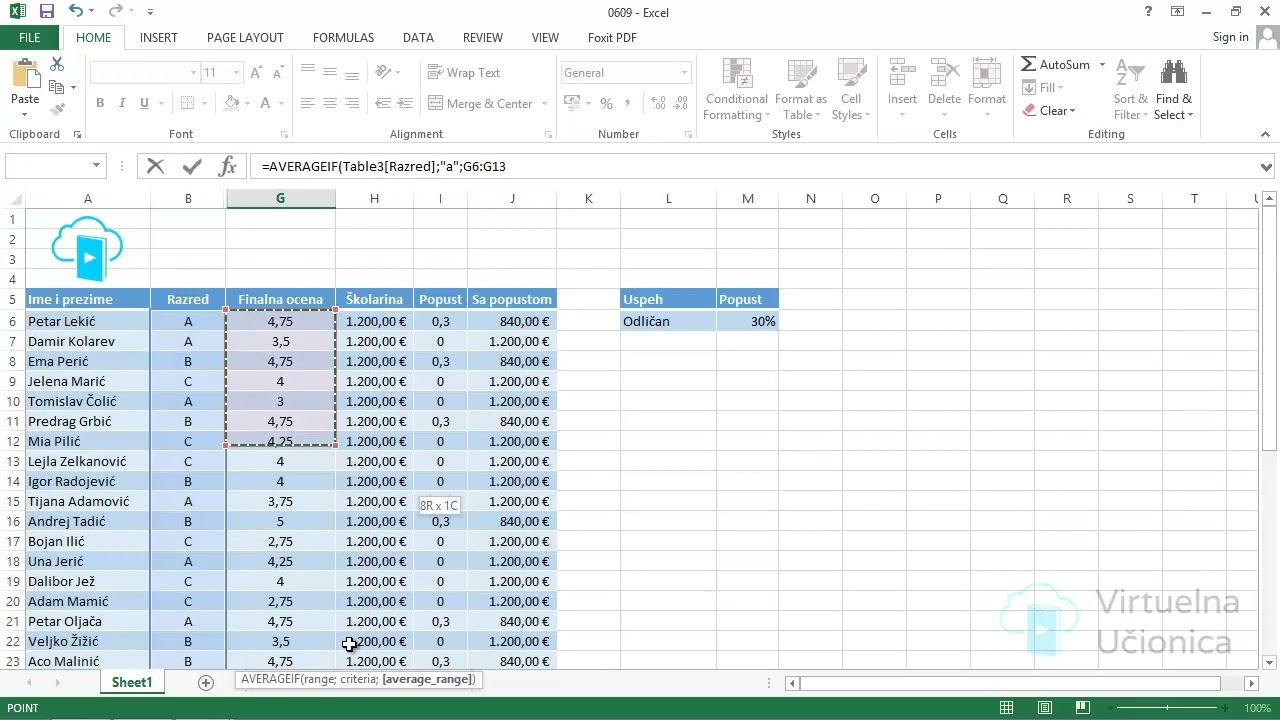Image resolution: width=1280 pixels, height=720 pixels.
Task: Open Customize Quick Access Toolbar dropdown
Action: [150, 12]
